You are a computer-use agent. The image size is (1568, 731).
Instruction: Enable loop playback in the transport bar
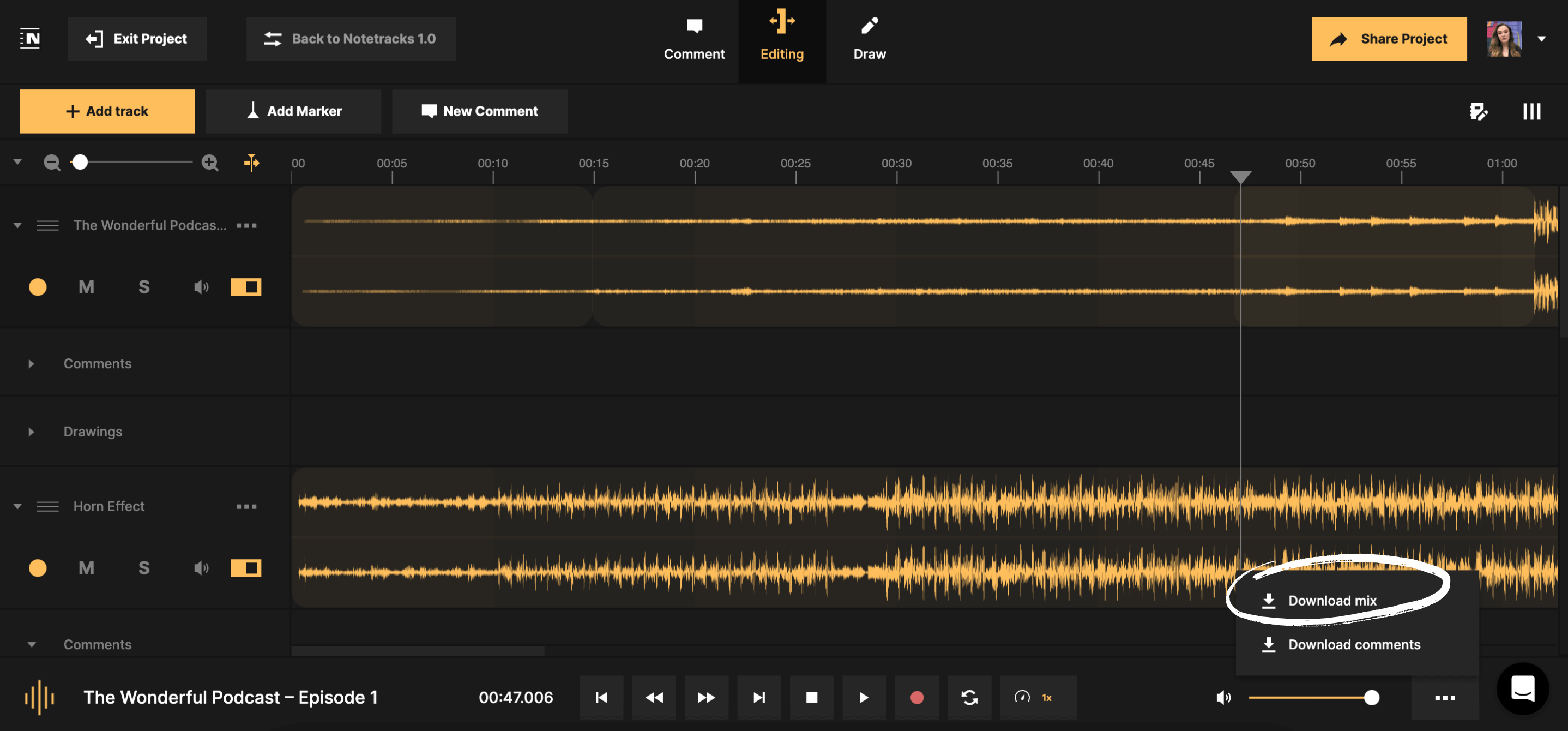969,698
